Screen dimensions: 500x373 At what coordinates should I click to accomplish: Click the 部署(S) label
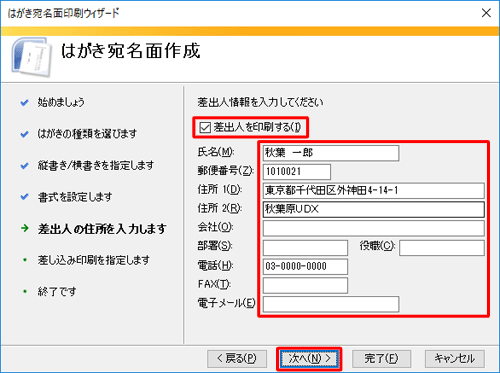click(215, 246)
